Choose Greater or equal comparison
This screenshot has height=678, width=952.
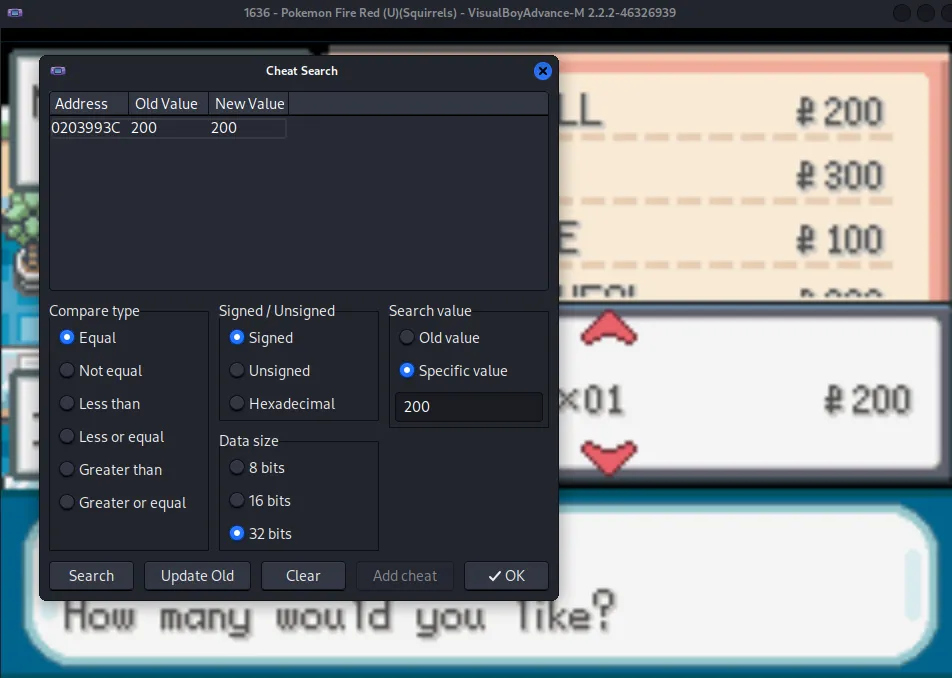click(x=67, y=503)
